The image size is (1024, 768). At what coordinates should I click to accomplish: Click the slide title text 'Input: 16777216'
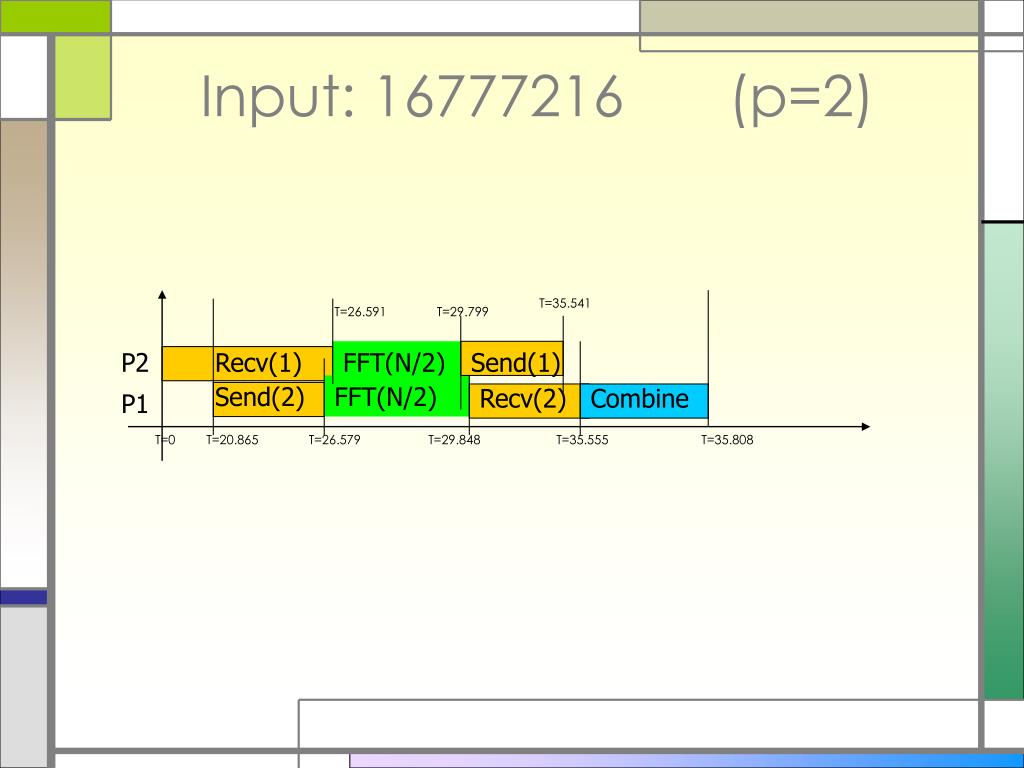411,97
